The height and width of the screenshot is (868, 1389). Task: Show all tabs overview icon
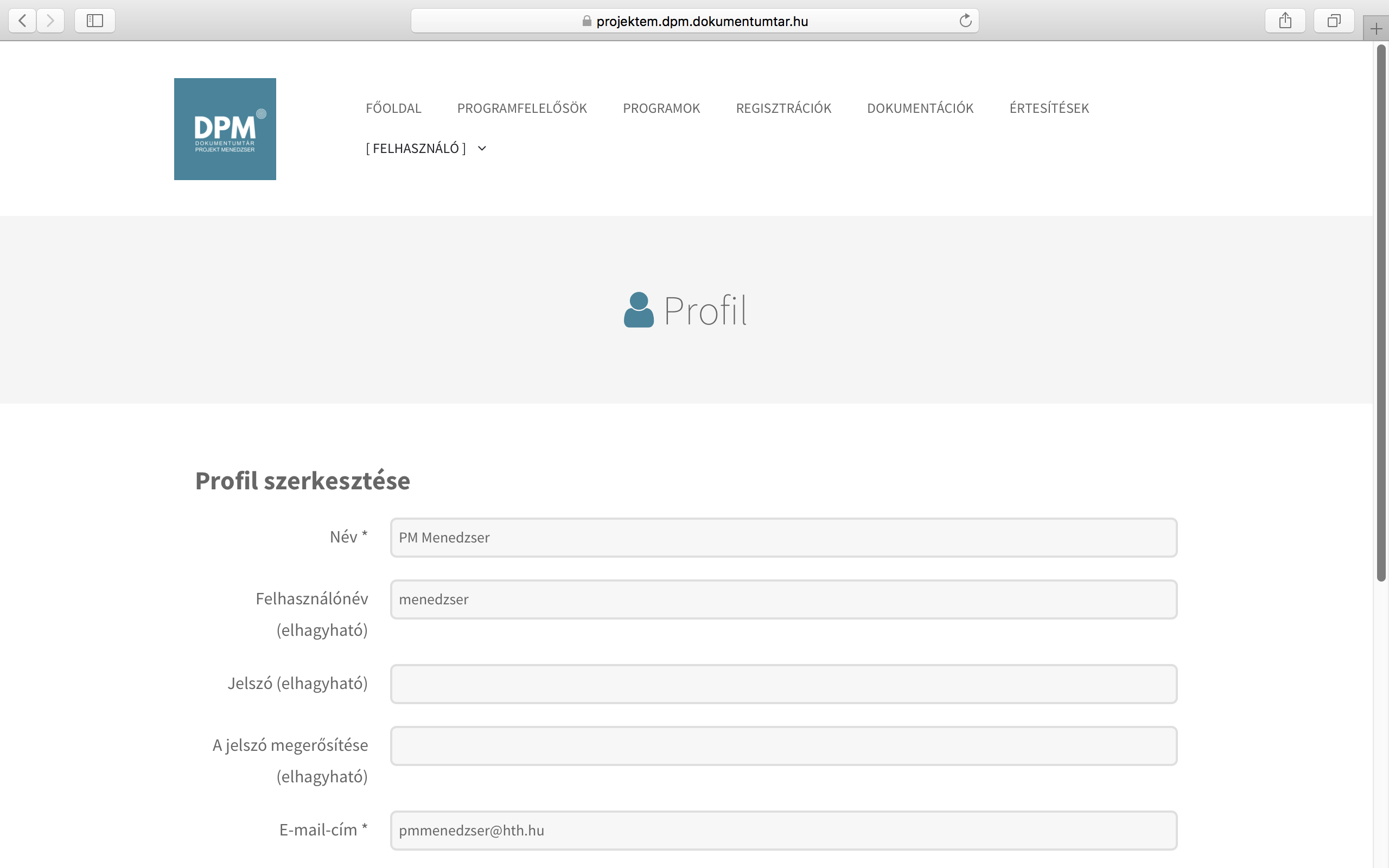click(1334, 21)
